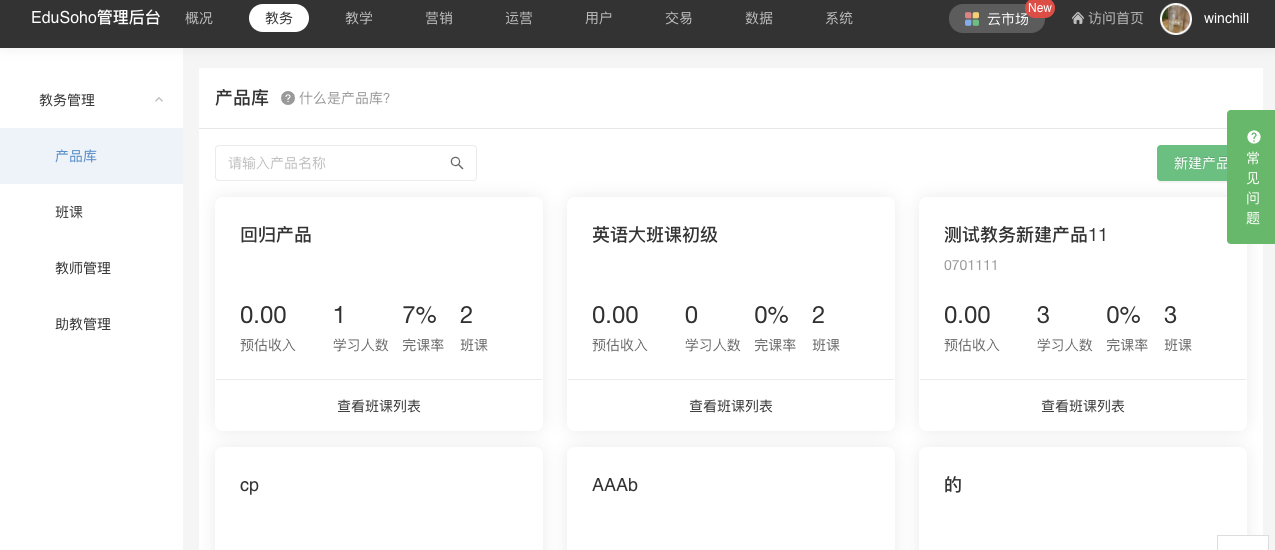Viewport: 1275px width, 550px height.
Task: Open the 营销 navigation tab
Action: click(x=439, y=18)
